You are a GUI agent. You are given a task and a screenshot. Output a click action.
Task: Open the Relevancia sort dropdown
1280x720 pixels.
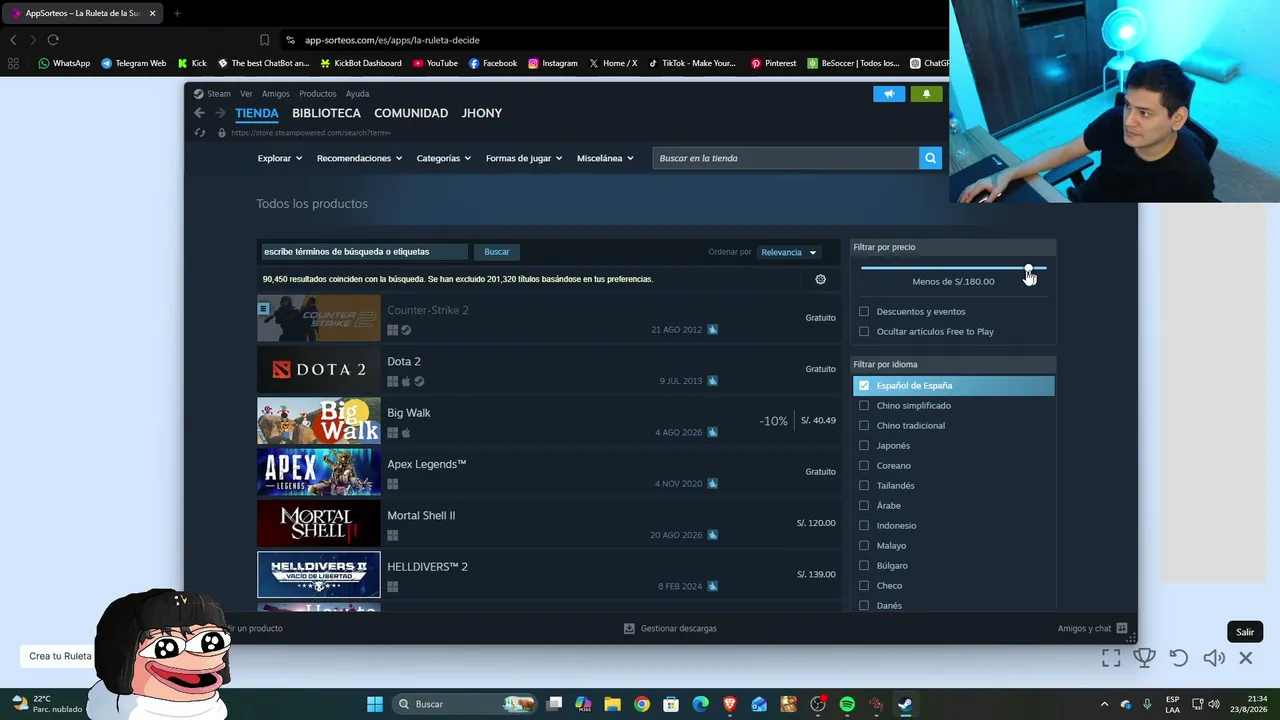(x=789, y=252)
